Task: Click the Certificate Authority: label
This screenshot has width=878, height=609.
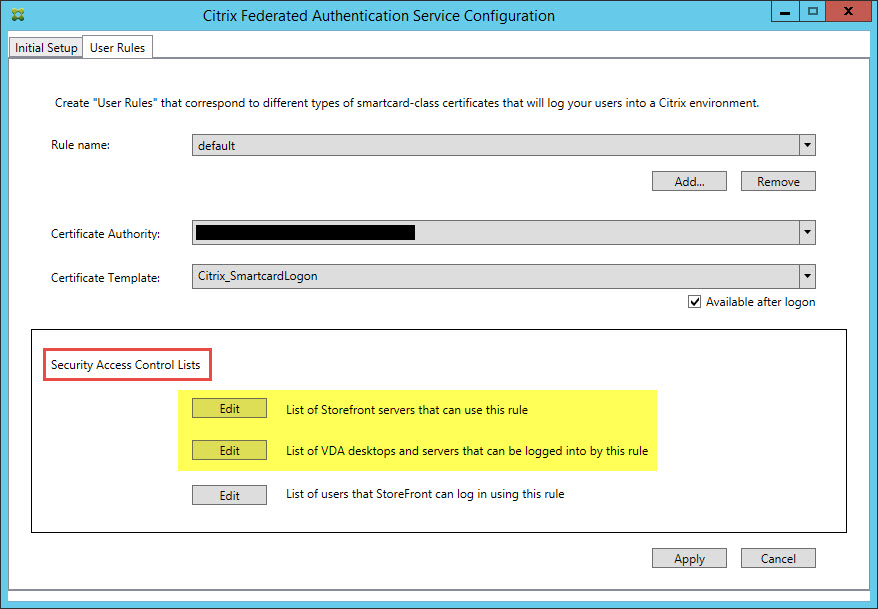Action: [x=105, y=234]
